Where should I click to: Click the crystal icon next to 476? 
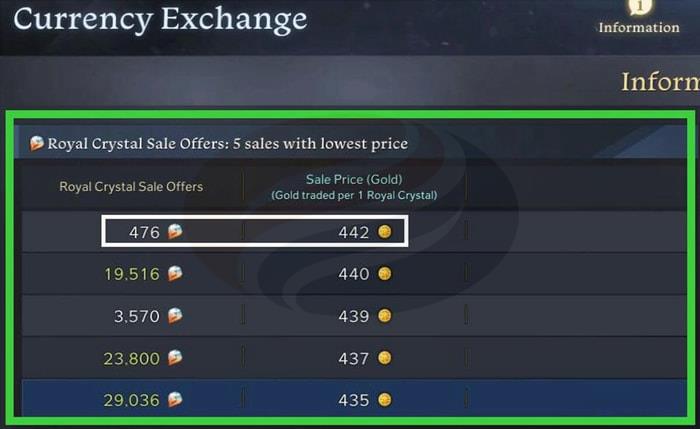point(174,232)
